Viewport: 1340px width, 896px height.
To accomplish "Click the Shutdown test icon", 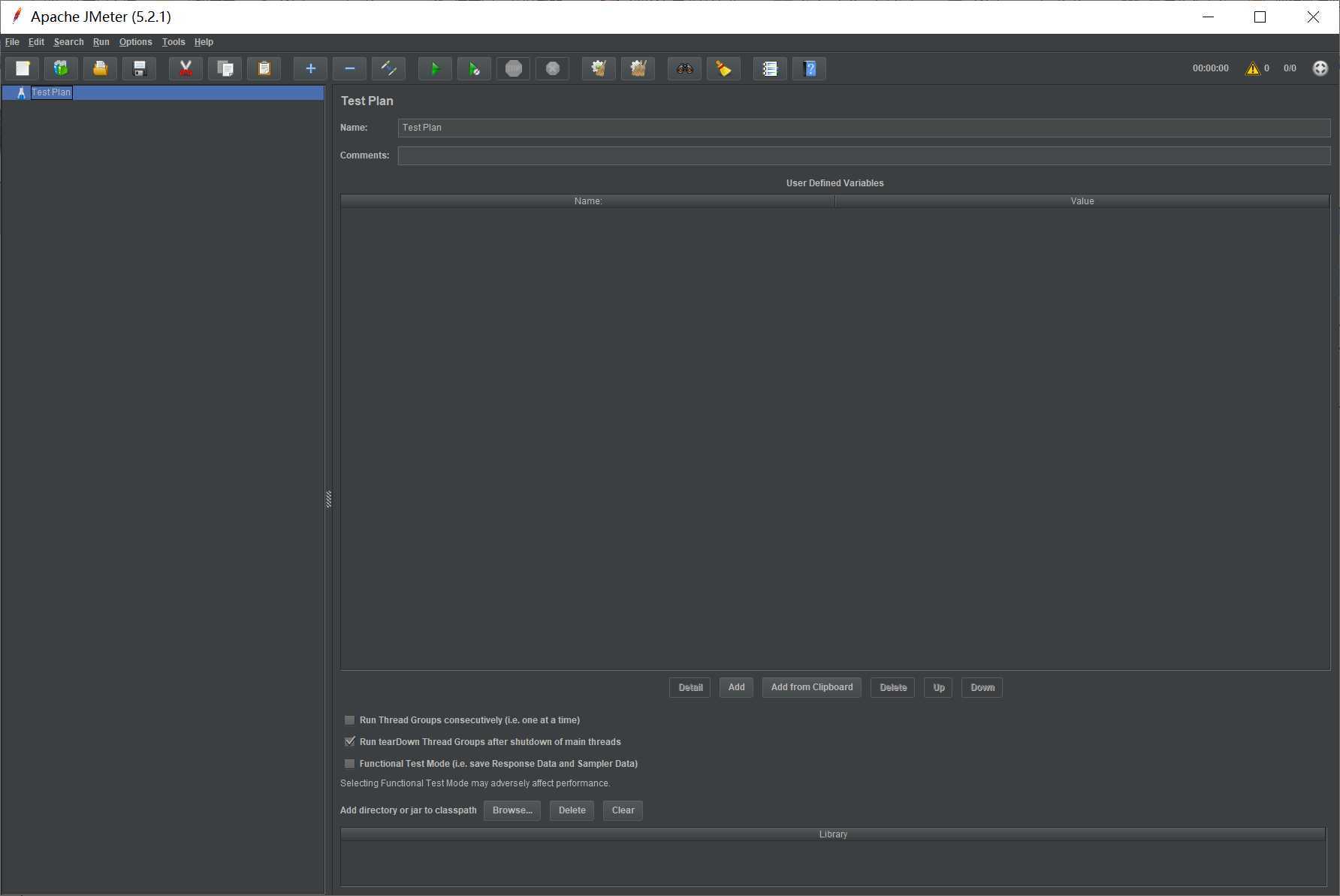I will click(x=552, y=68).
